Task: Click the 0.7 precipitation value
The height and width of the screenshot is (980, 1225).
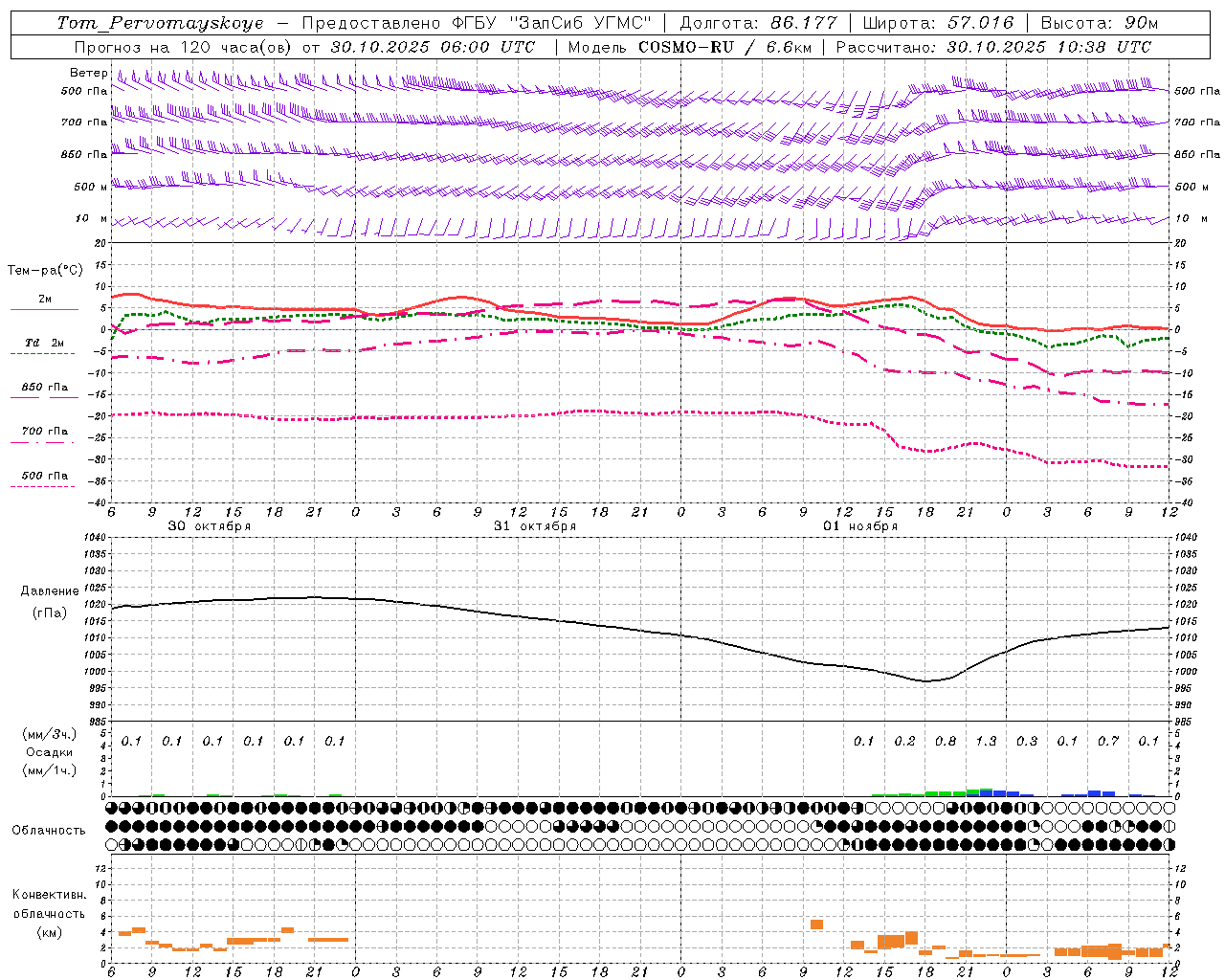Action: [1108, 742]
